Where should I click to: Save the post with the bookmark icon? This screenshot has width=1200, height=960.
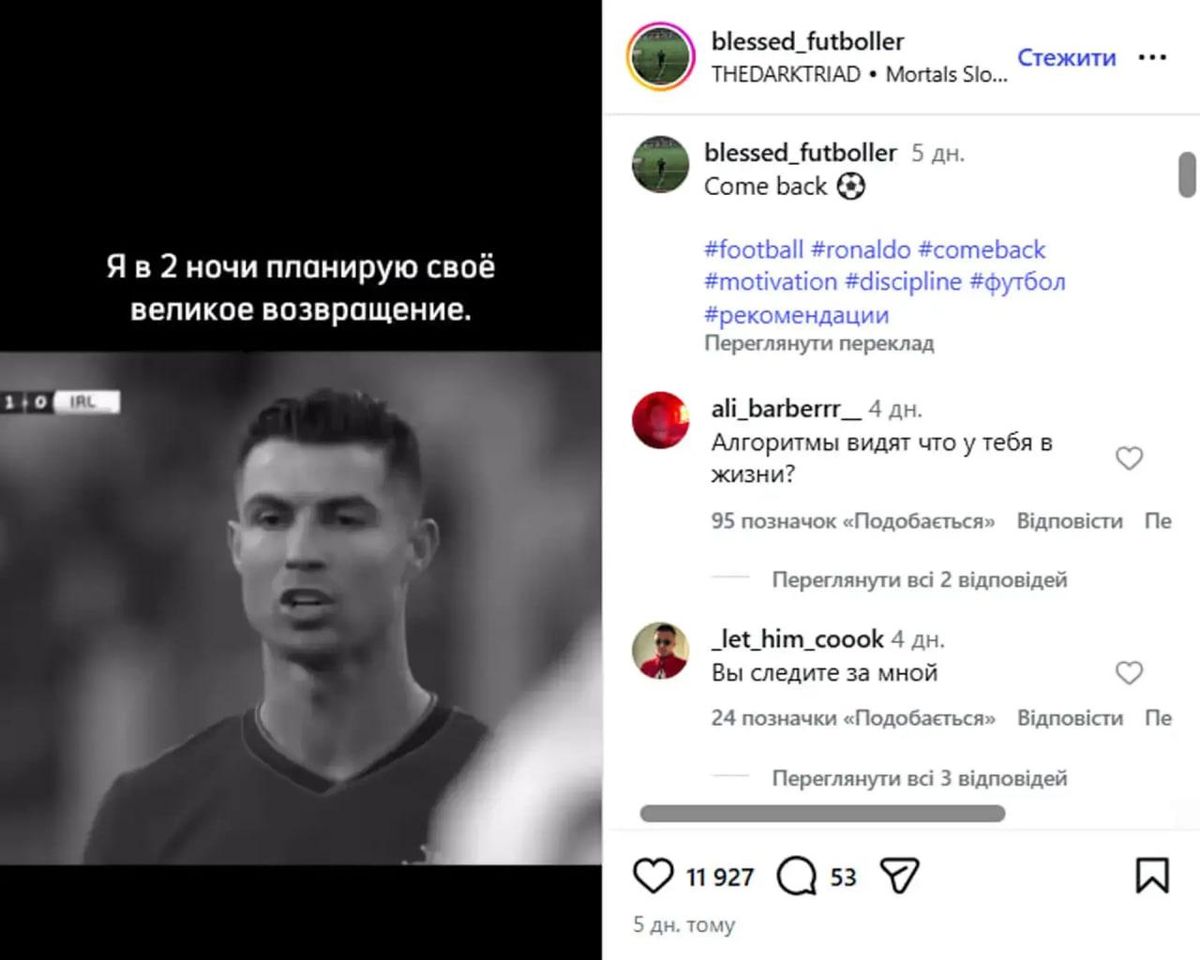[x=1152, y=877]
